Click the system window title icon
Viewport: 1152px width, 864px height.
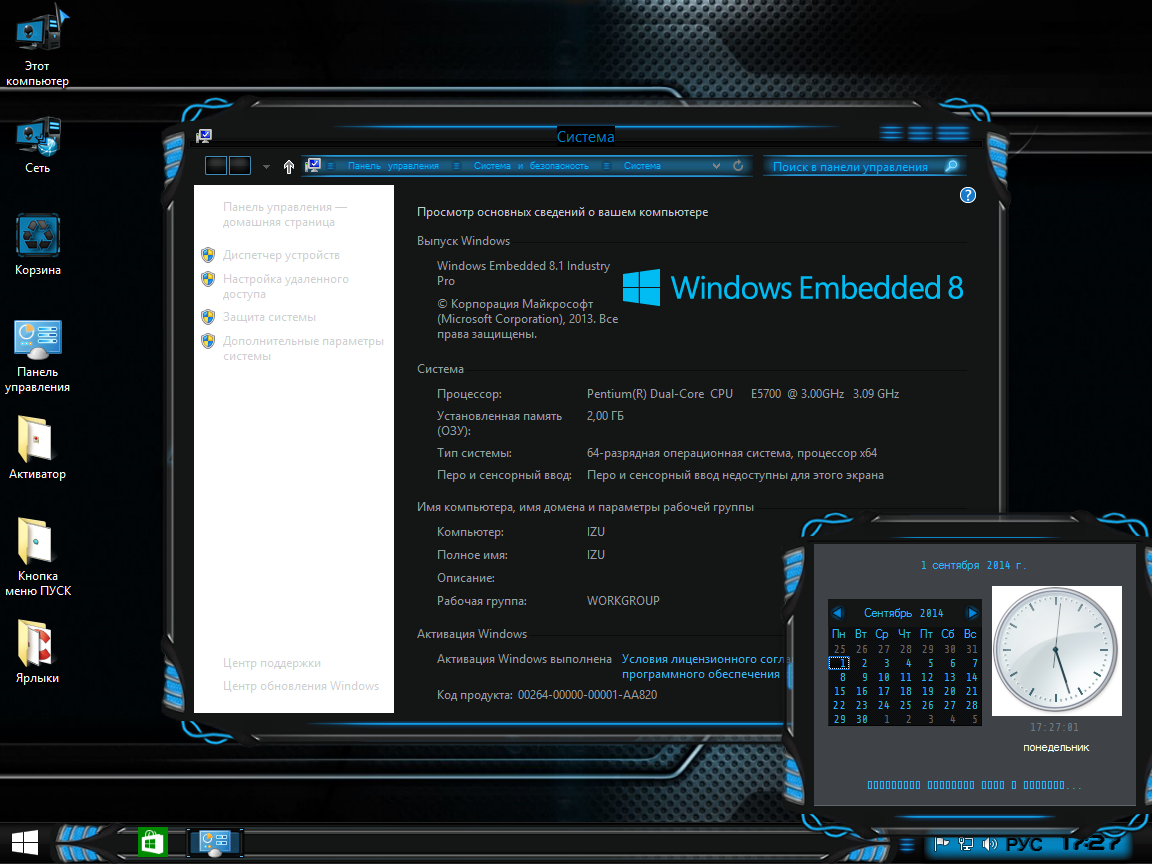tap(204, 136)
